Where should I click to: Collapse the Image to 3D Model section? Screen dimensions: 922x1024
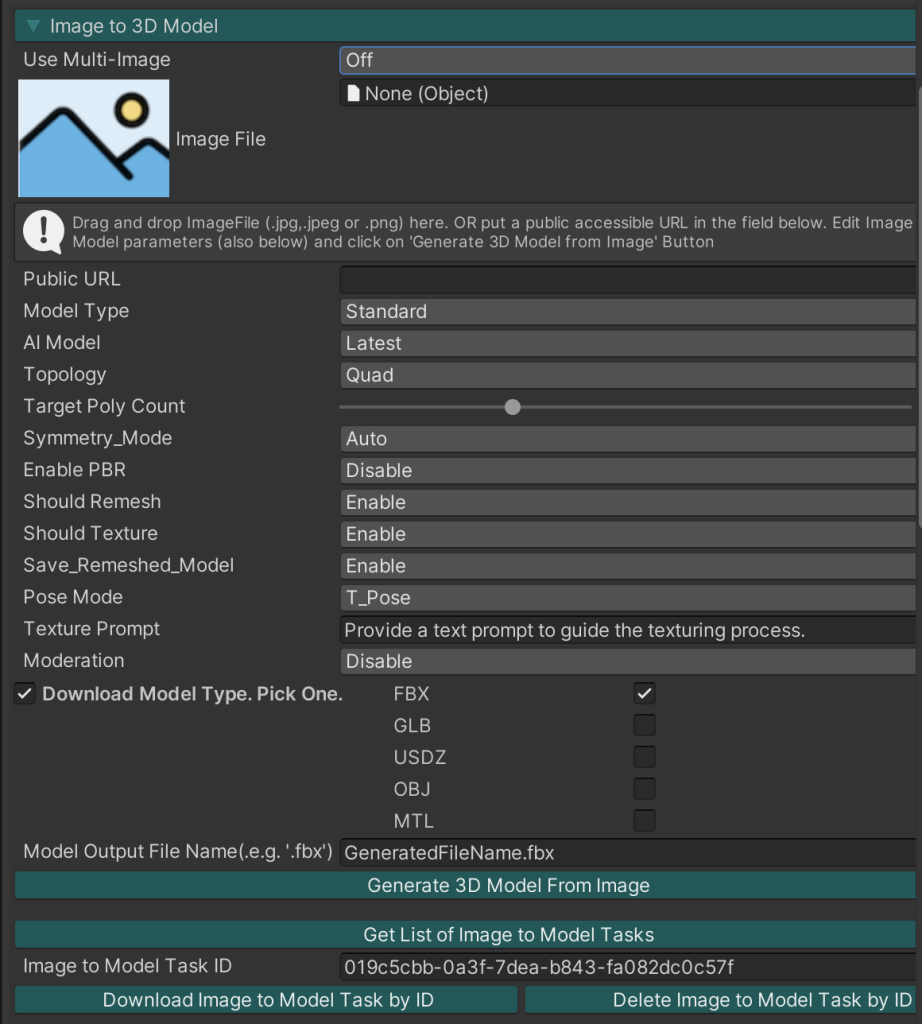click(34, 26)
